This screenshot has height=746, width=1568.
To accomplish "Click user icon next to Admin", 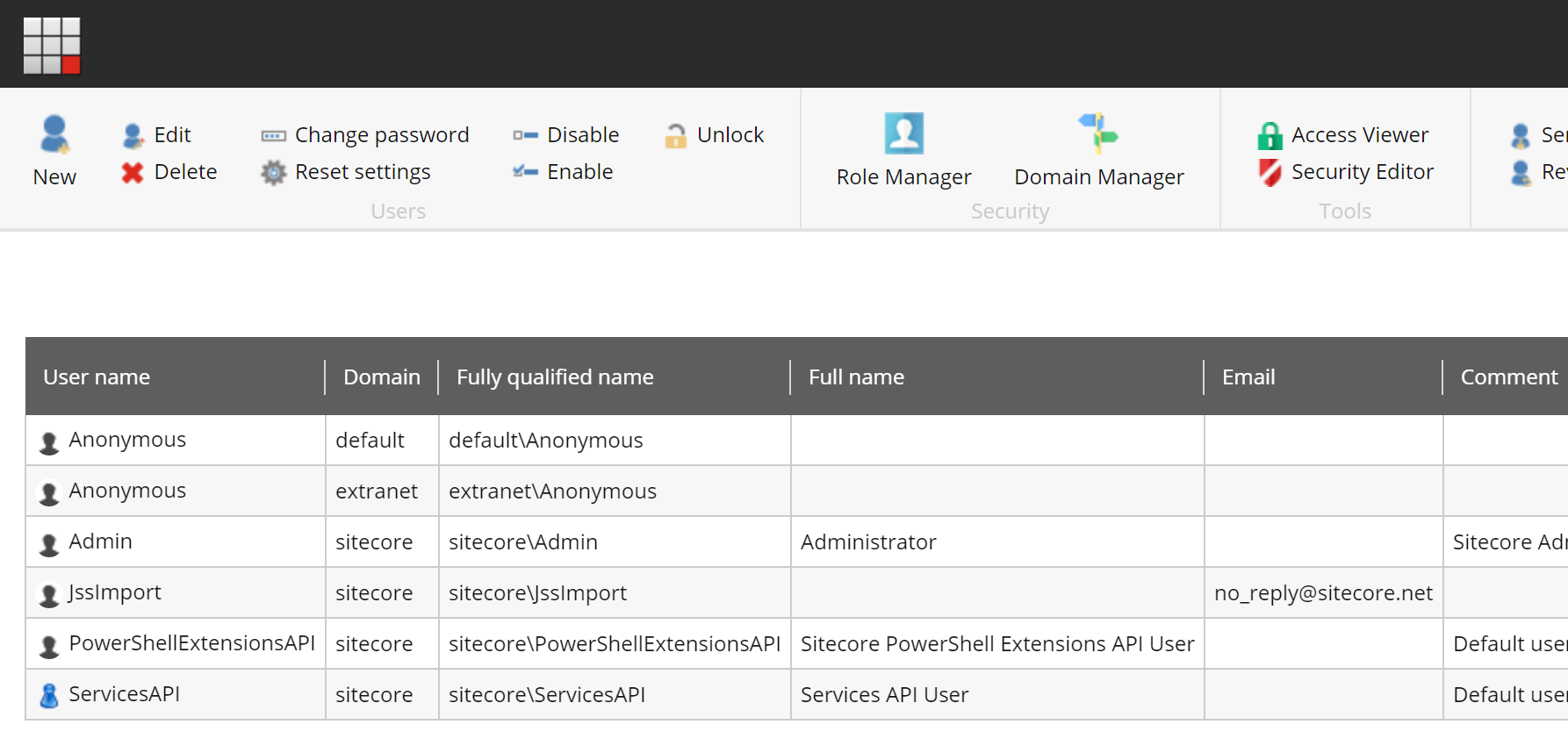I will pos(49,543).
